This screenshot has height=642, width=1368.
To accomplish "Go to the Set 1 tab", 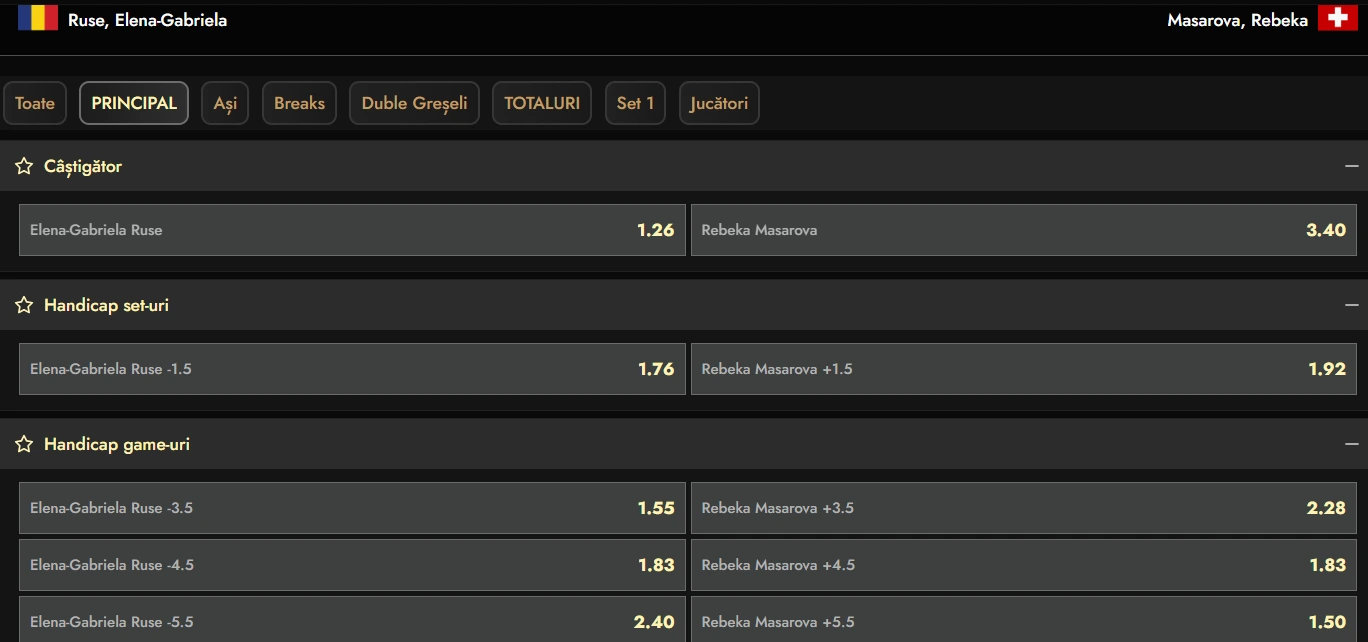I will [x=635, y=103].
